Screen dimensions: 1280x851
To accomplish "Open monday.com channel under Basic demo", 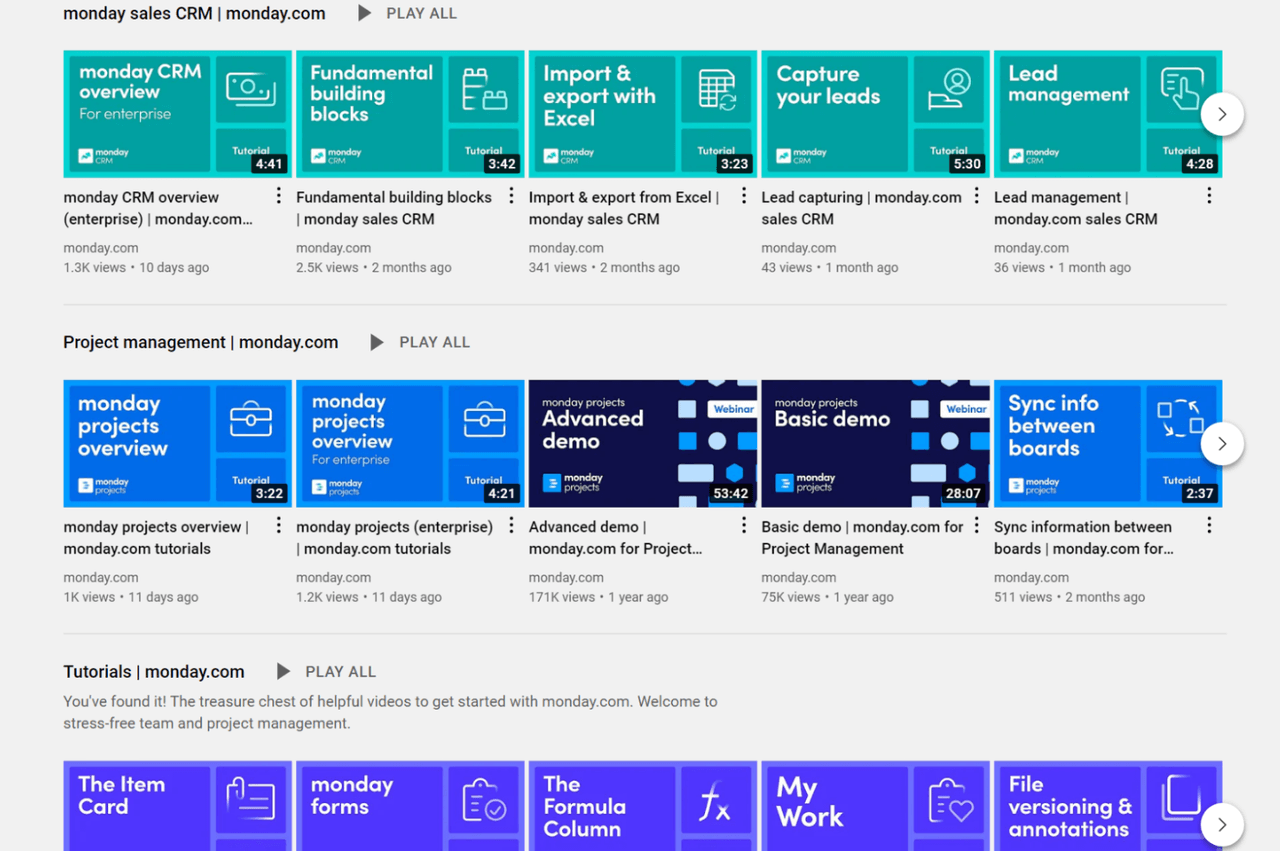I will [799, 577].
